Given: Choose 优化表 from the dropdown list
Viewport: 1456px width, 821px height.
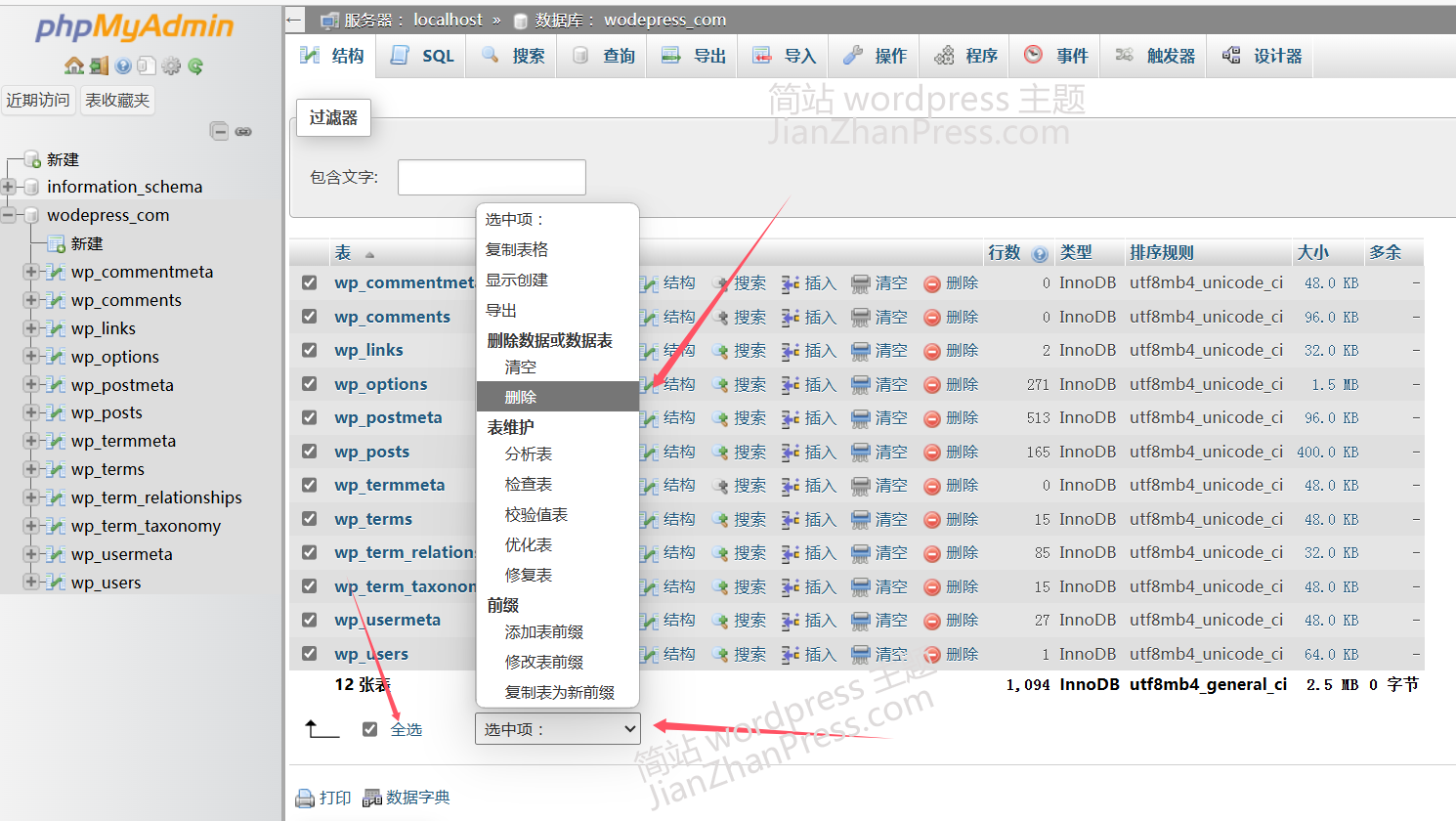Looking at the screenshot, I should coord(529,544).
